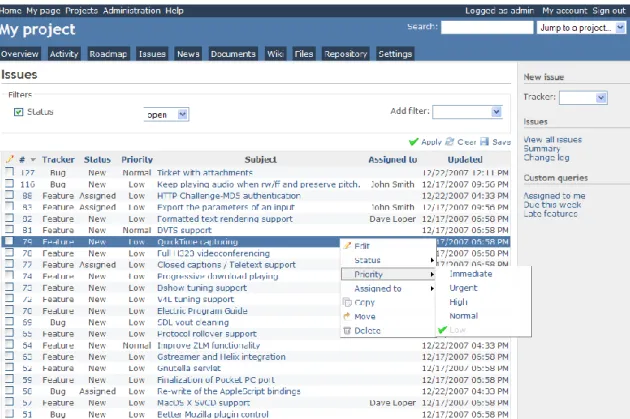Select checkbox of Gnutella servlet row
The image size is (630, 419).
[9, 368]
